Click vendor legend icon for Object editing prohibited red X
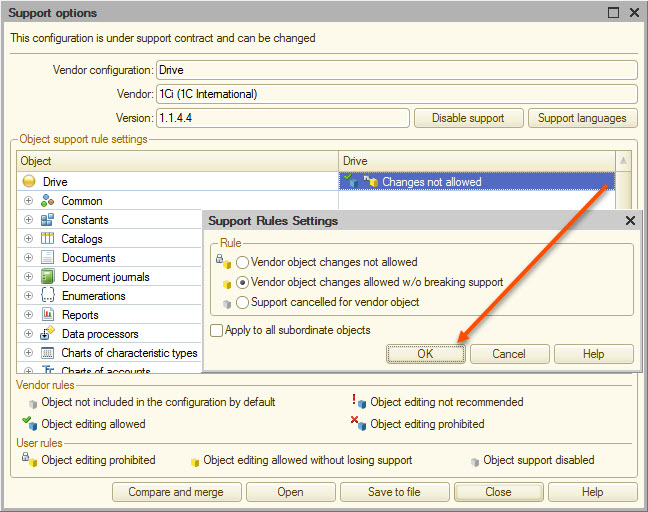 (358, 423)
